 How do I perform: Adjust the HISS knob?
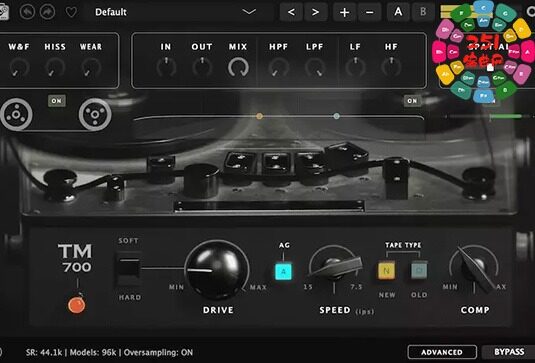point(55,67)
